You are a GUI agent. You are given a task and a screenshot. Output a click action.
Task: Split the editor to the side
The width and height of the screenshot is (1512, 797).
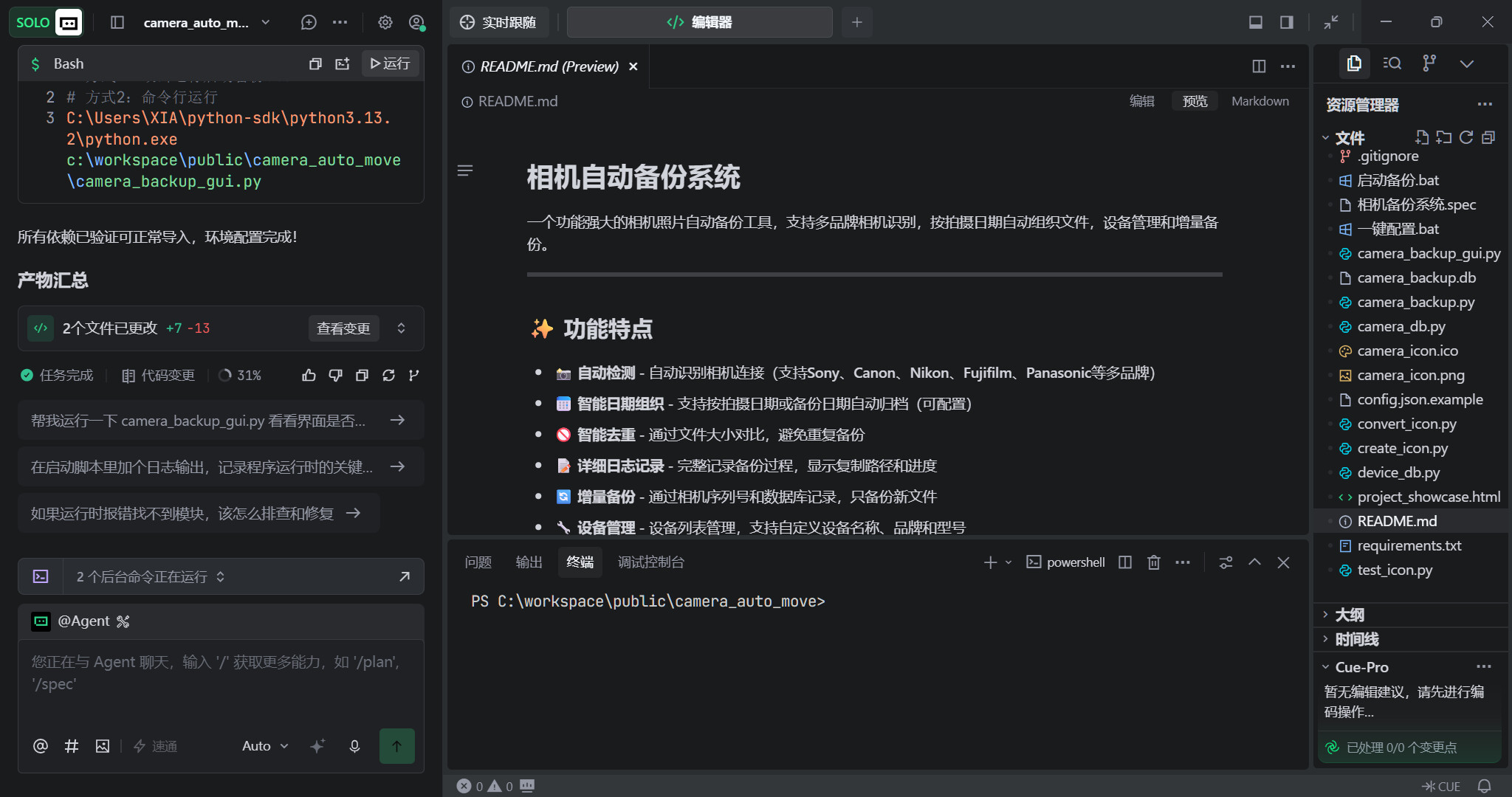pos(1260,66)
